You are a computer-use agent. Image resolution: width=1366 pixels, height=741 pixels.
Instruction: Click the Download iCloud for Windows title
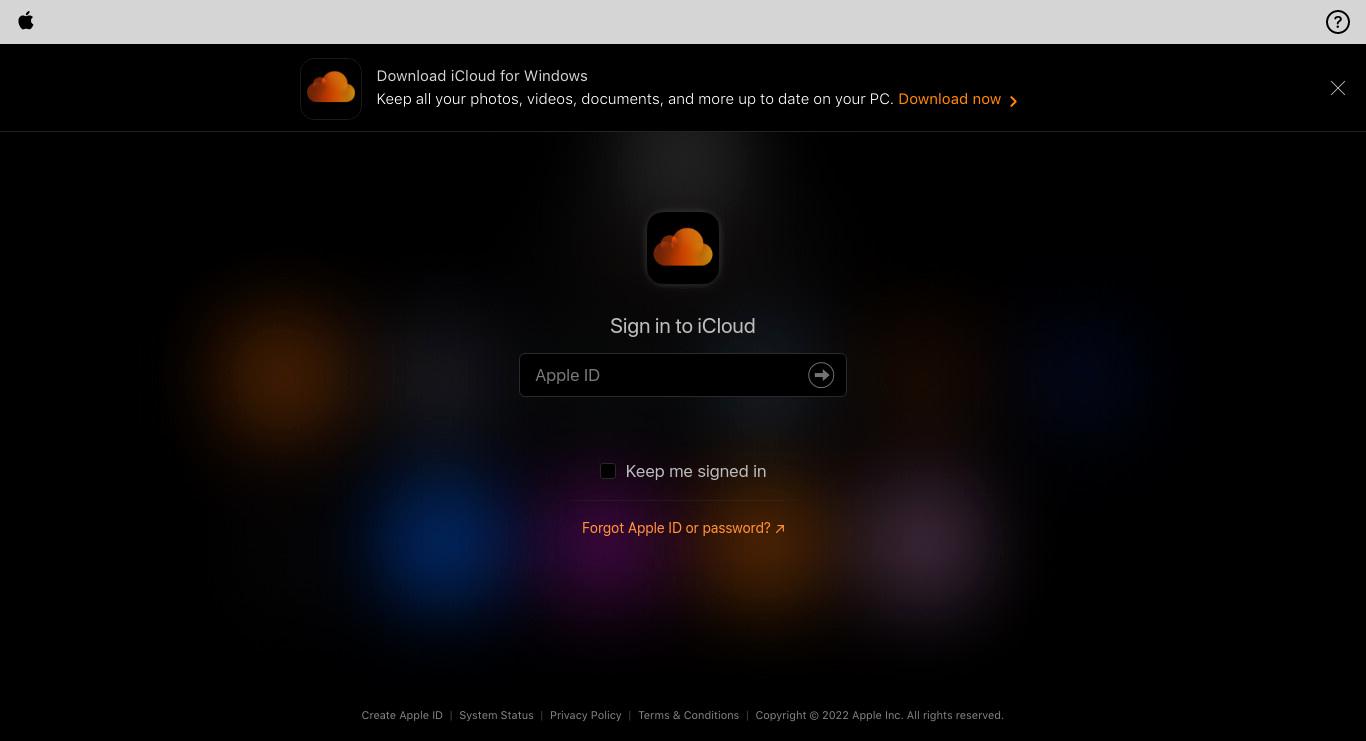click(482, 76)
